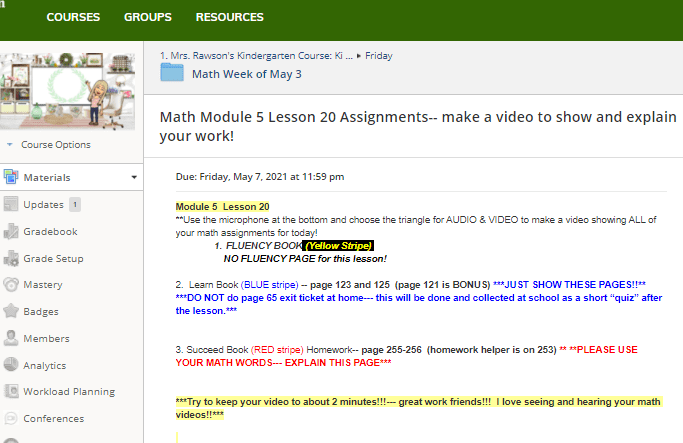This screenshot has height=443, width=683.
Task: Open the Updates page
Action: pos(44,204)
